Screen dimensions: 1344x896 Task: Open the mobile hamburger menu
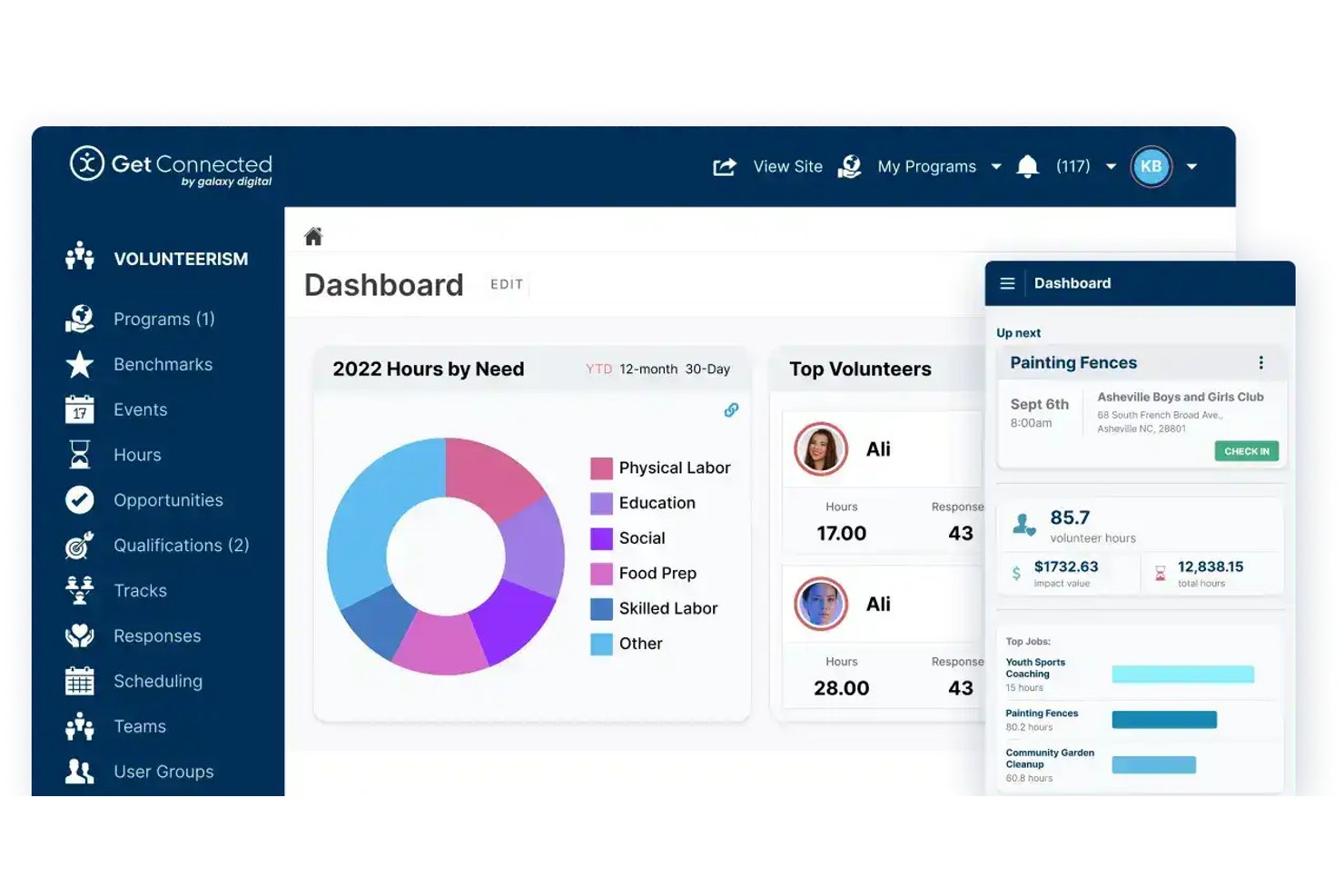(1007, 283)
